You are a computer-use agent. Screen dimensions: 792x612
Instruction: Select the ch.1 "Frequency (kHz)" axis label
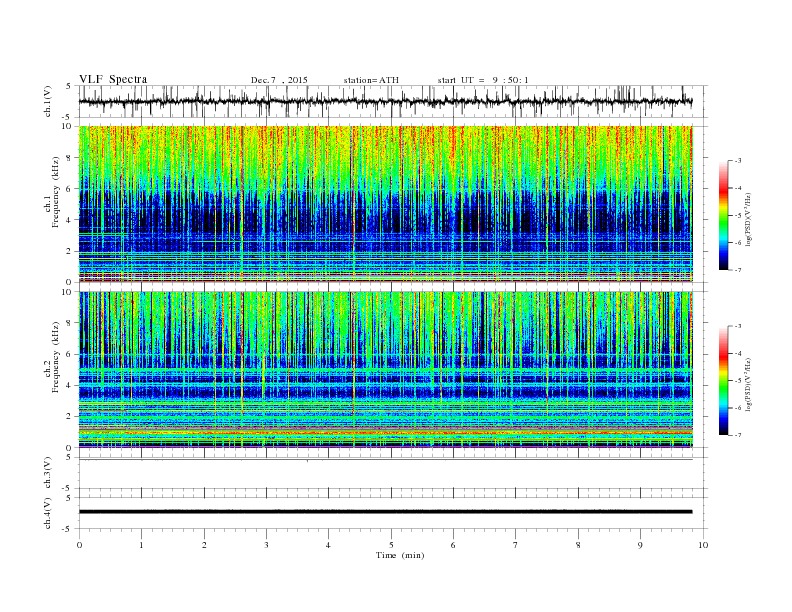click(x=56, y=192)
